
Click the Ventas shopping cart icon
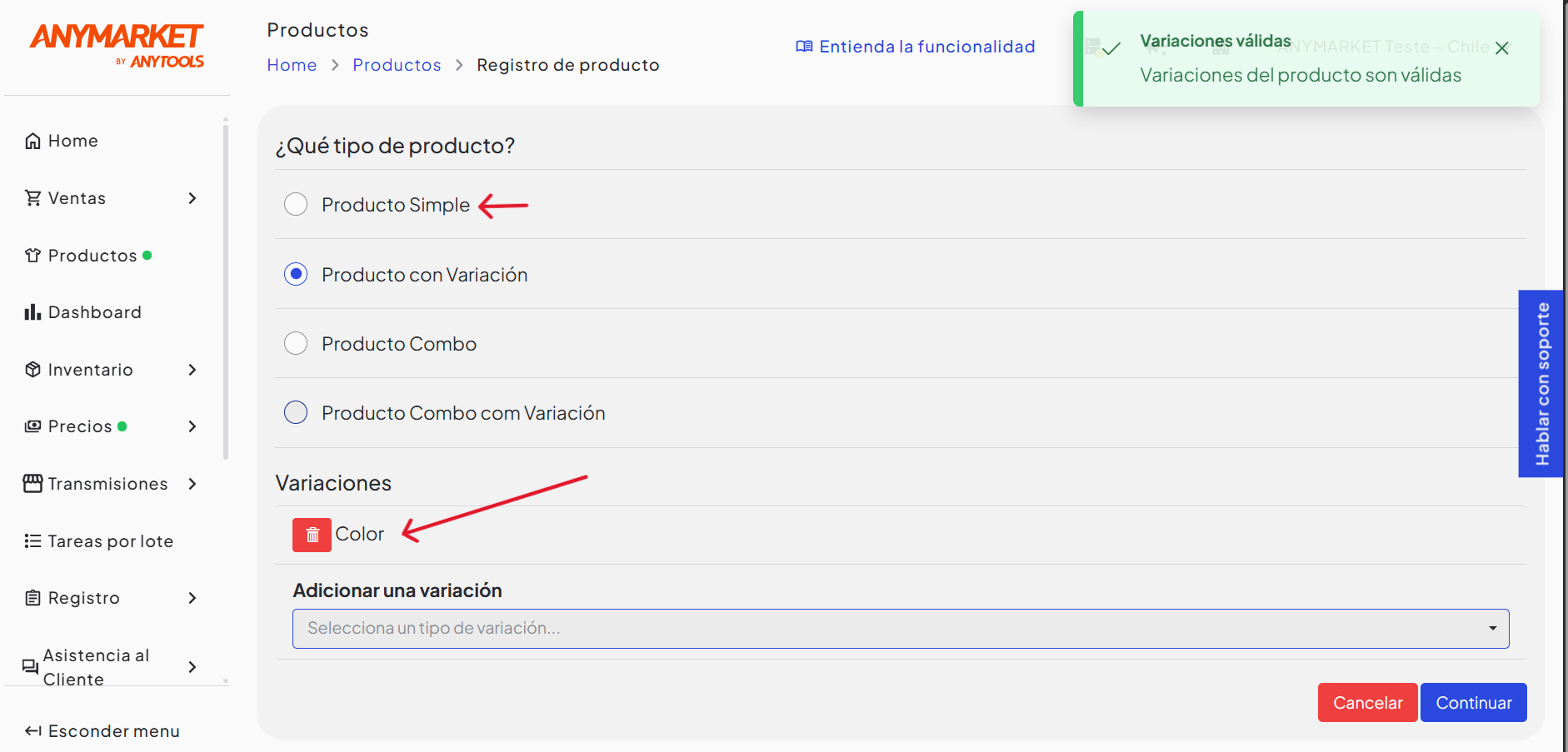tap(32, 198)
